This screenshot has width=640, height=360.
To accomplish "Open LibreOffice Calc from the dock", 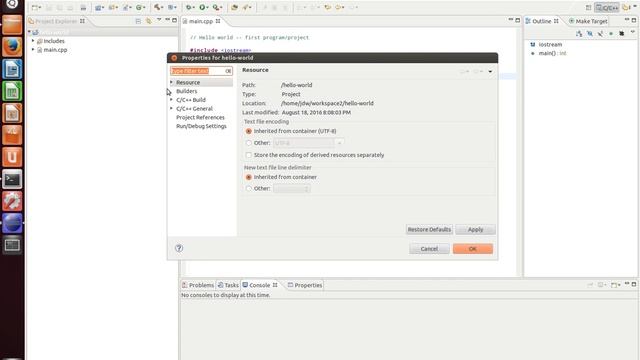I will pos(12,91).
